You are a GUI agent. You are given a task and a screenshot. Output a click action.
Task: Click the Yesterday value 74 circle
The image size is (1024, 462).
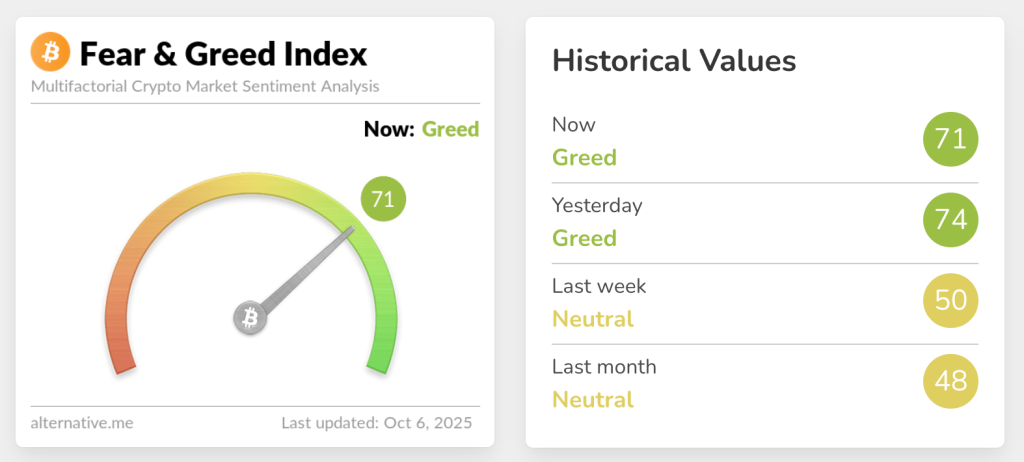pos(950,220)
